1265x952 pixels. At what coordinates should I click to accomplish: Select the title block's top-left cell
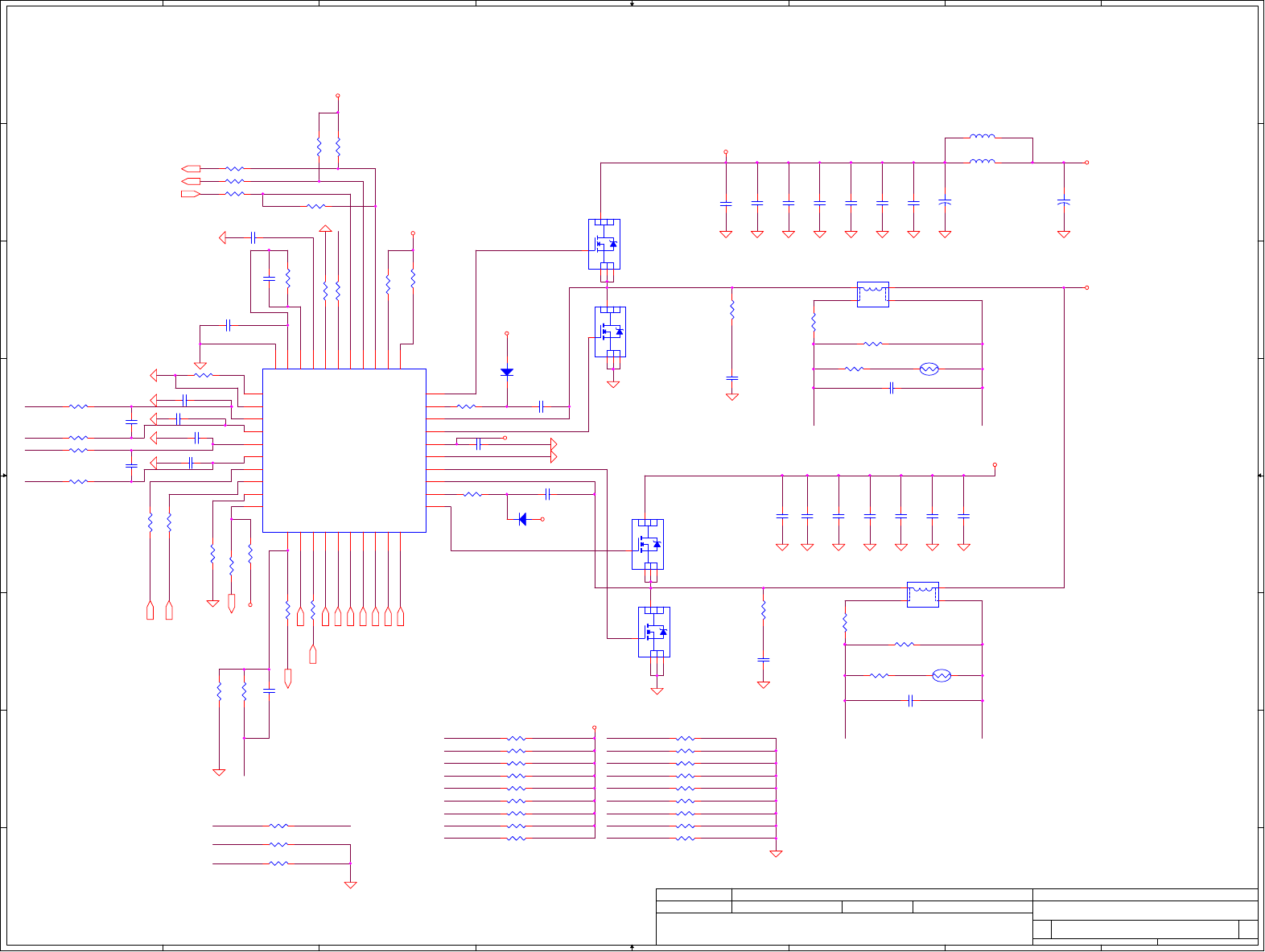click(694, 895)
